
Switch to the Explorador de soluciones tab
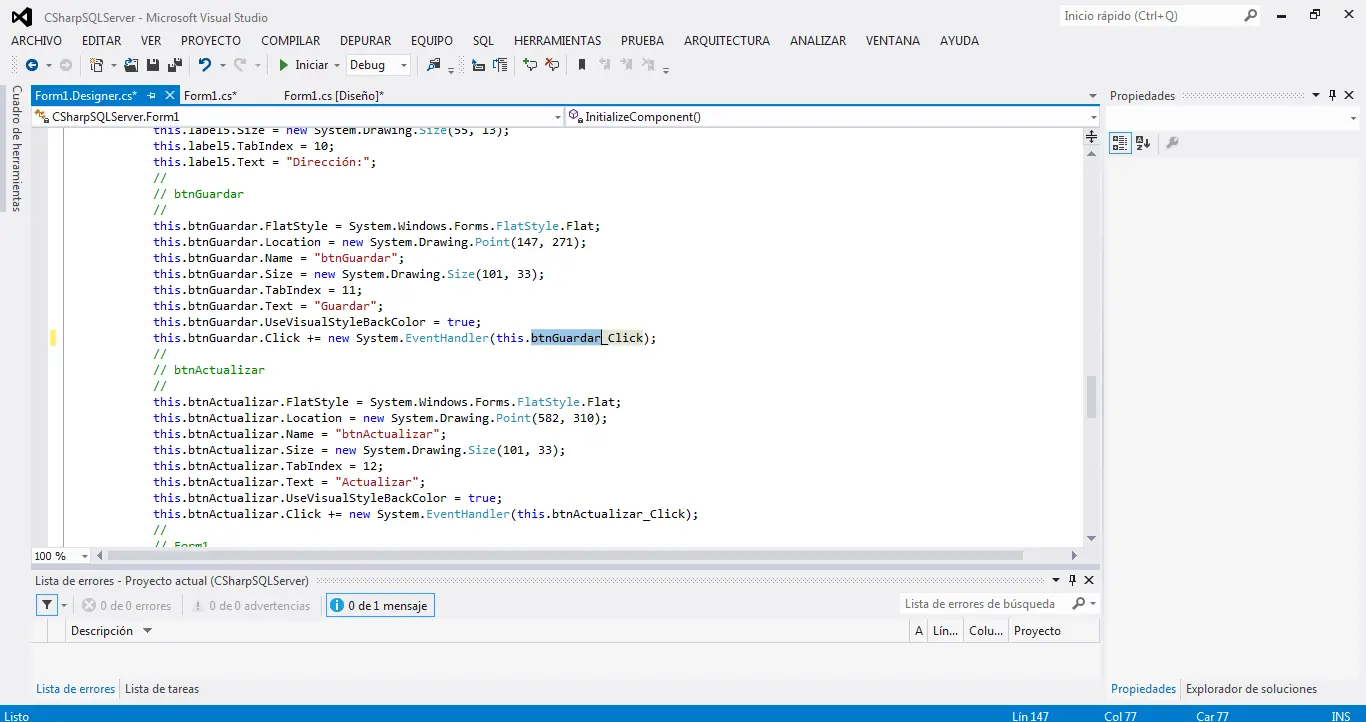pos(1251,689)
